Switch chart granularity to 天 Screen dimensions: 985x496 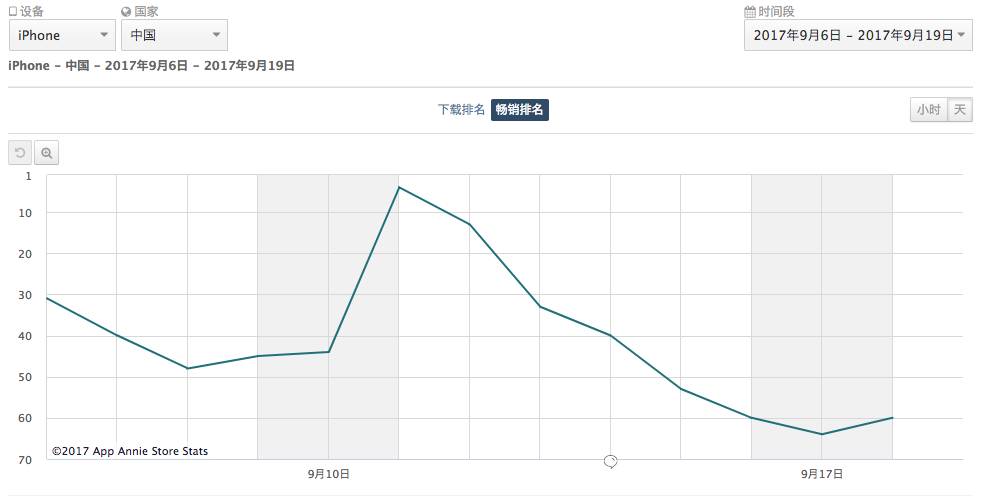click(x=959, y=110)
